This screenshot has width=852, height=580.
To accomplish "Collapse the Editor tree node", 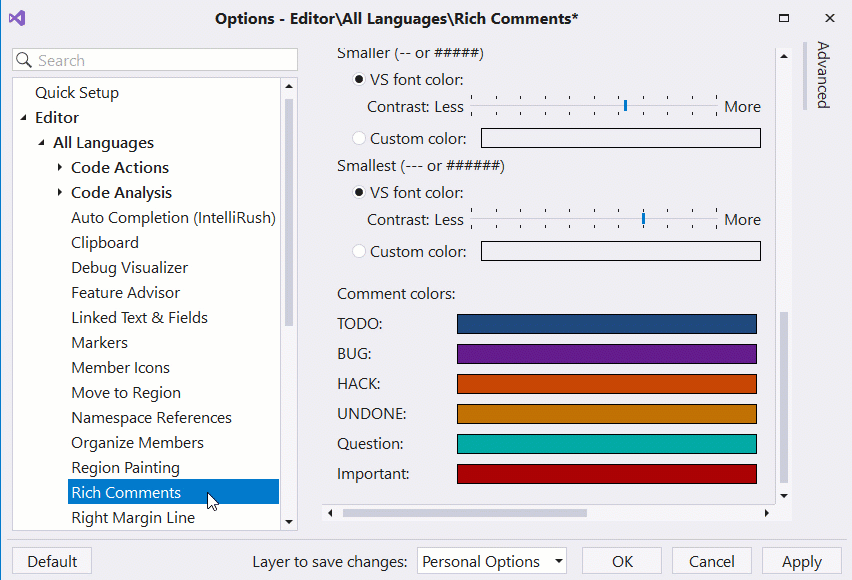I will pyautogui.click(x=24, y=118).
